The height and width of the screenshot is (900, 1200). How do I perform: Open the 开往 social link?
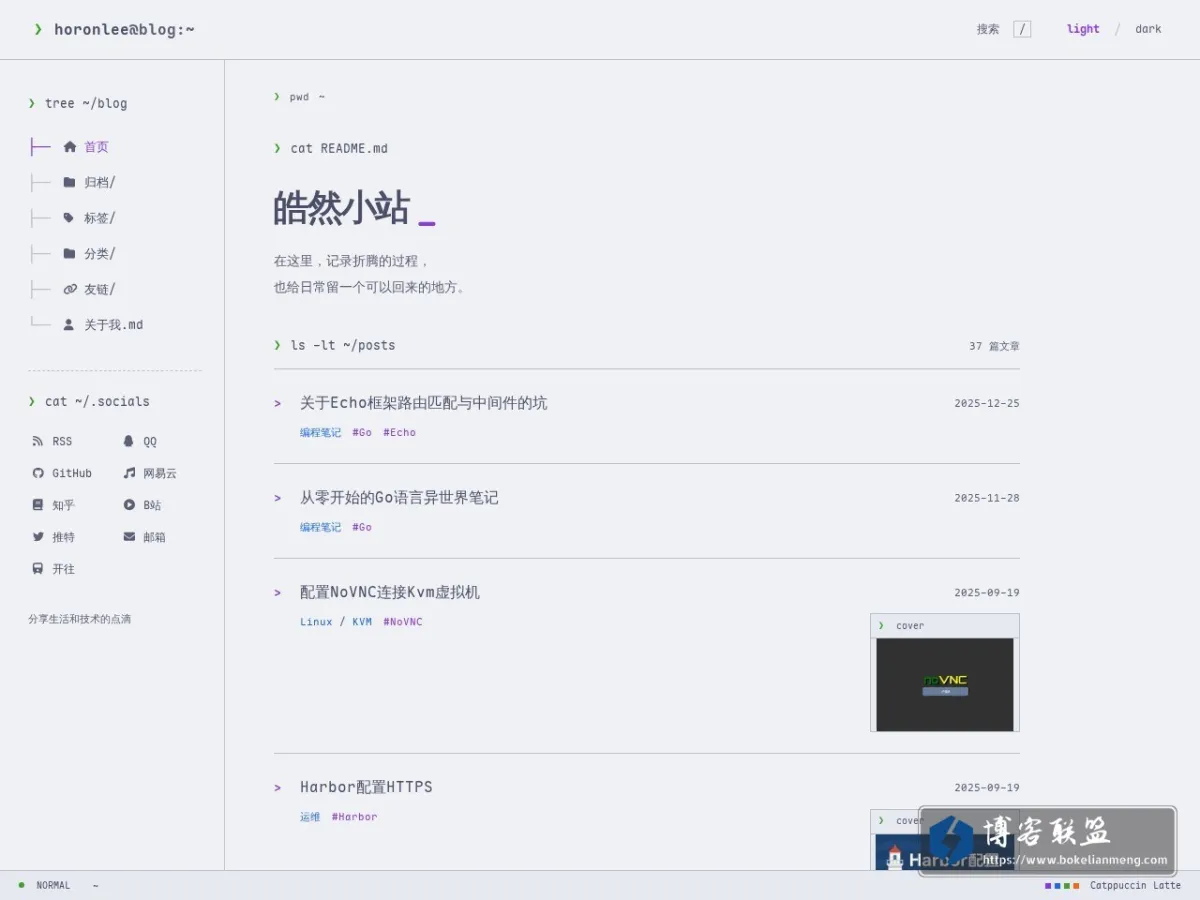[53, 569]
